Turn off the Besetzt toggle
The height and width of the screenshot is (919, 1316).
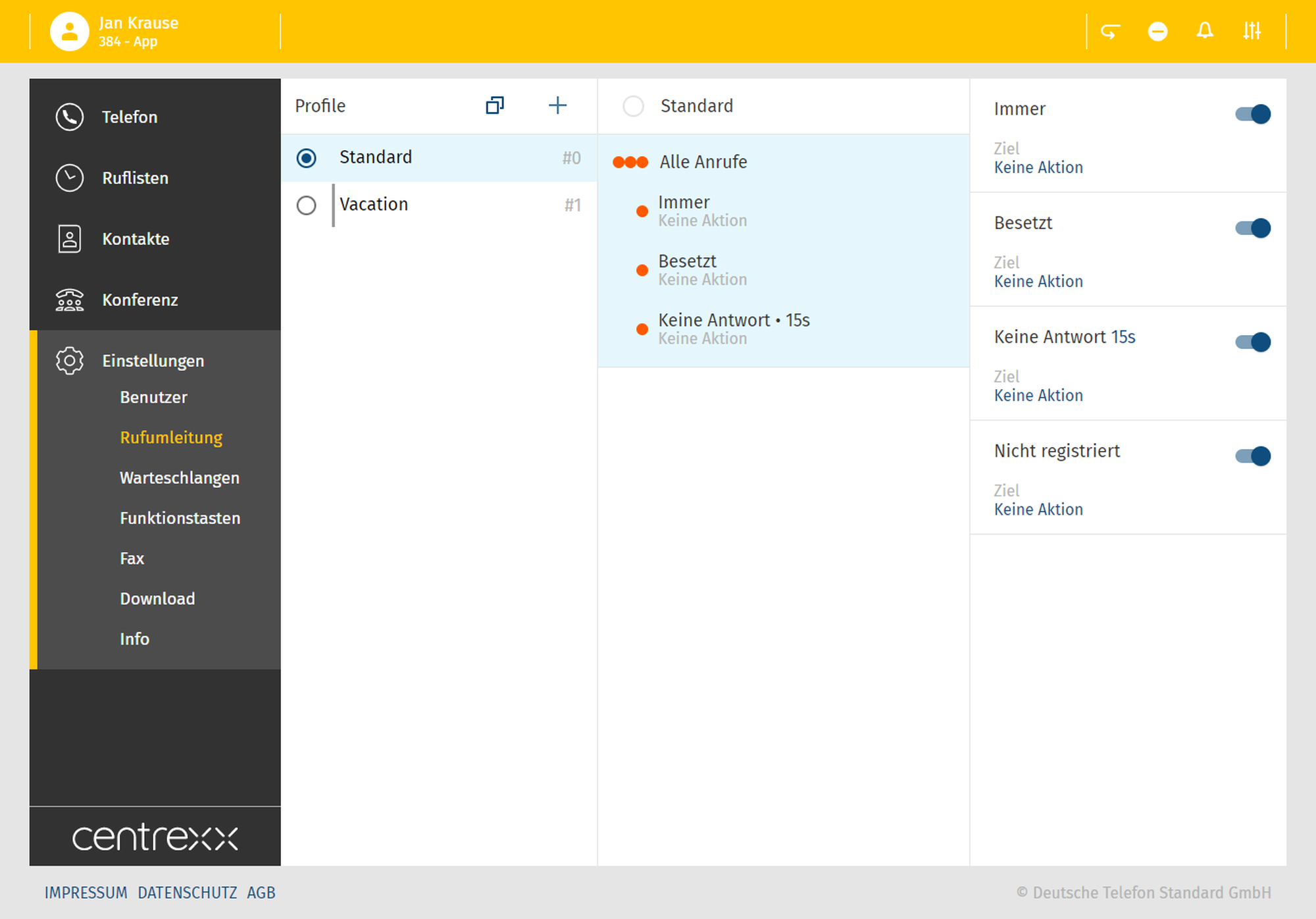point(1253,228)
